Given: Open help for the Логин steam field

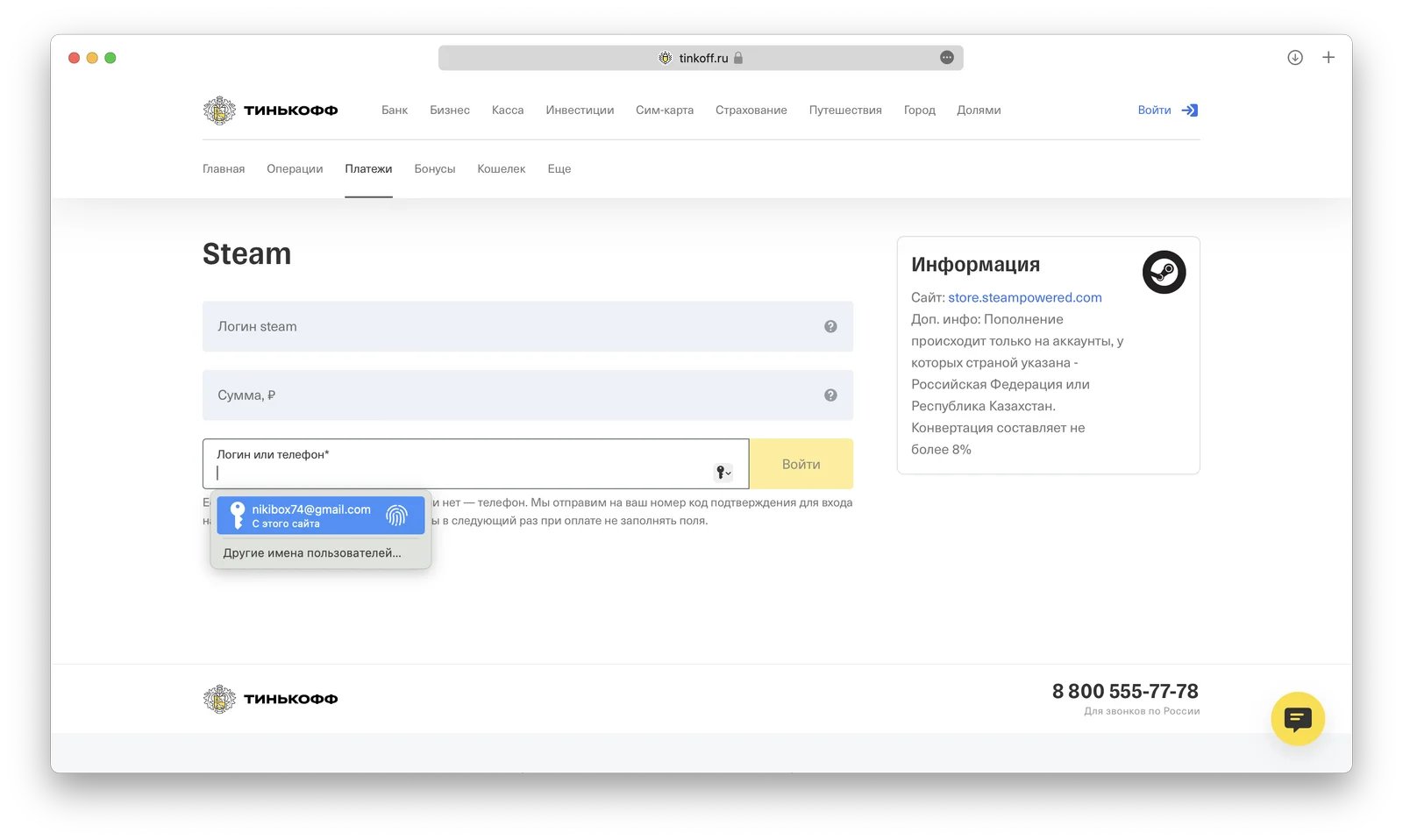Looking at the screenshot, I should pos(830,326).
